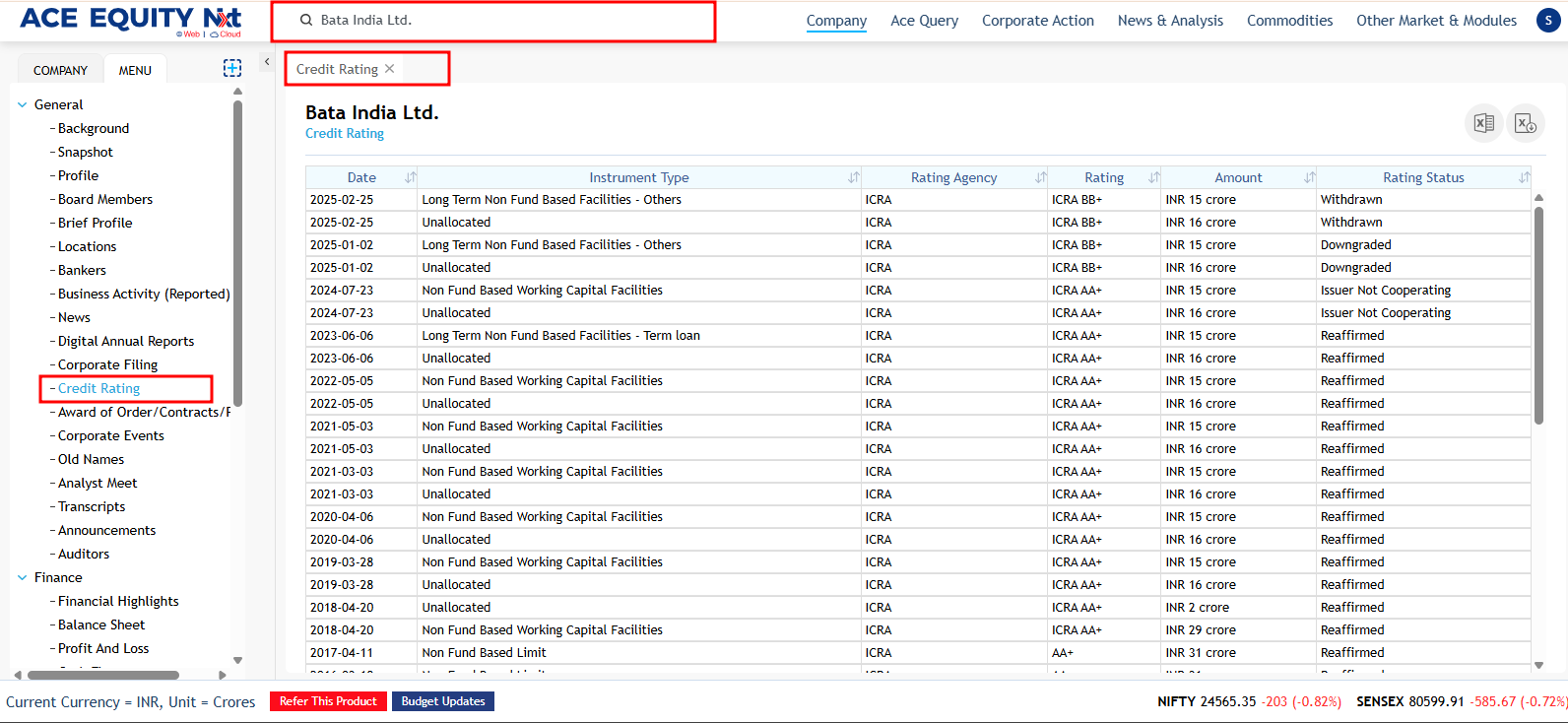Export table using the Excel icon
The width and height of the screenshot is (1568, 723).
pos(1483,123)
